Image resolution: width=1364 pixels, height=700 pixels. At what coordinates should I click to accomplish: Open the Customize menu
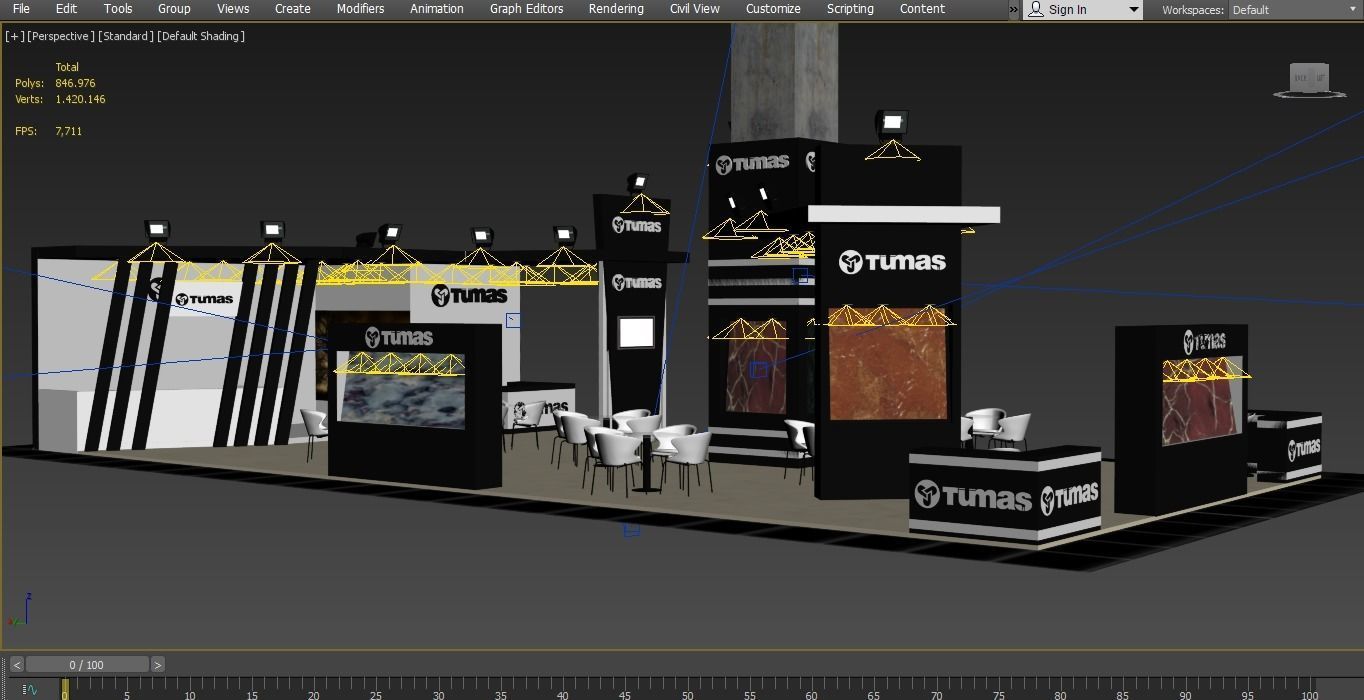(x=773, y=8)
